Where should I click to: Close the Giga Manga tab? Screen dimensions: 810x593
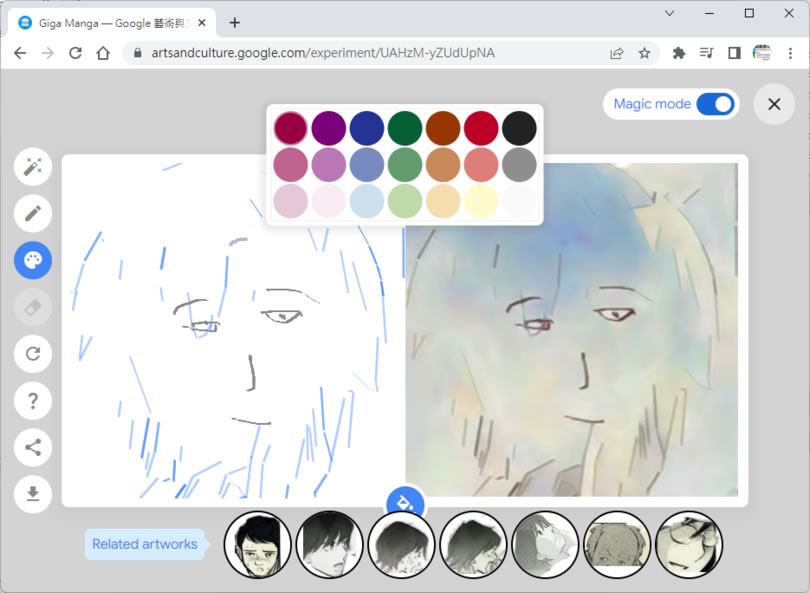pyautogui.click(x=202, y=23)
